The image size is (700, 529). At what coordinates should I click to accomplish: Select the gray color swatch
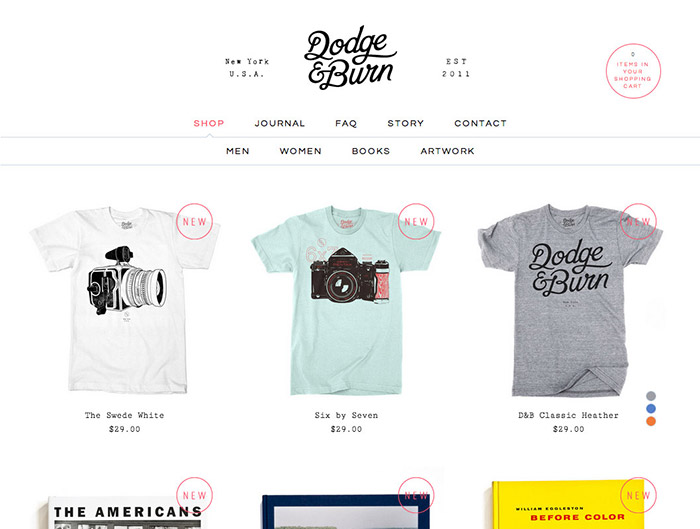tap(651, 396)
